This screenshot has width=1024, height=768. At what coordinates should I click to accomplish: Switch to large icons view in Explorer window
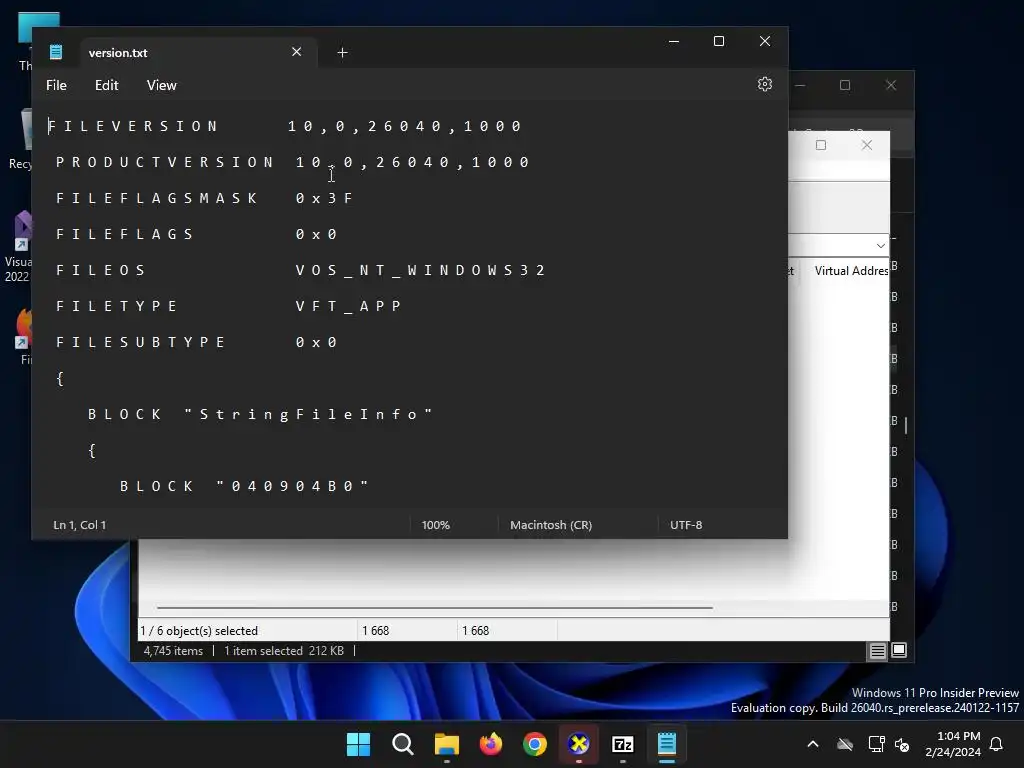pos(899,650)
